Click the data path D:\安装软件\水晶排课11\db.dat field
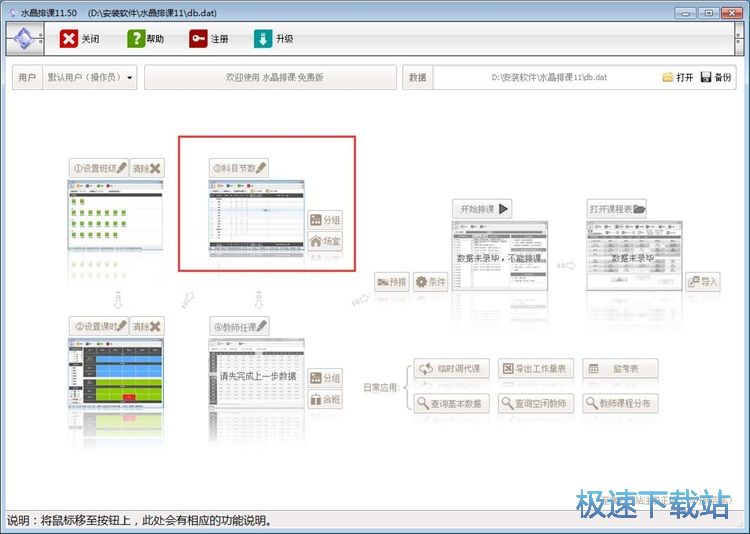The image size is (750, 534). [x=549, y=77]
